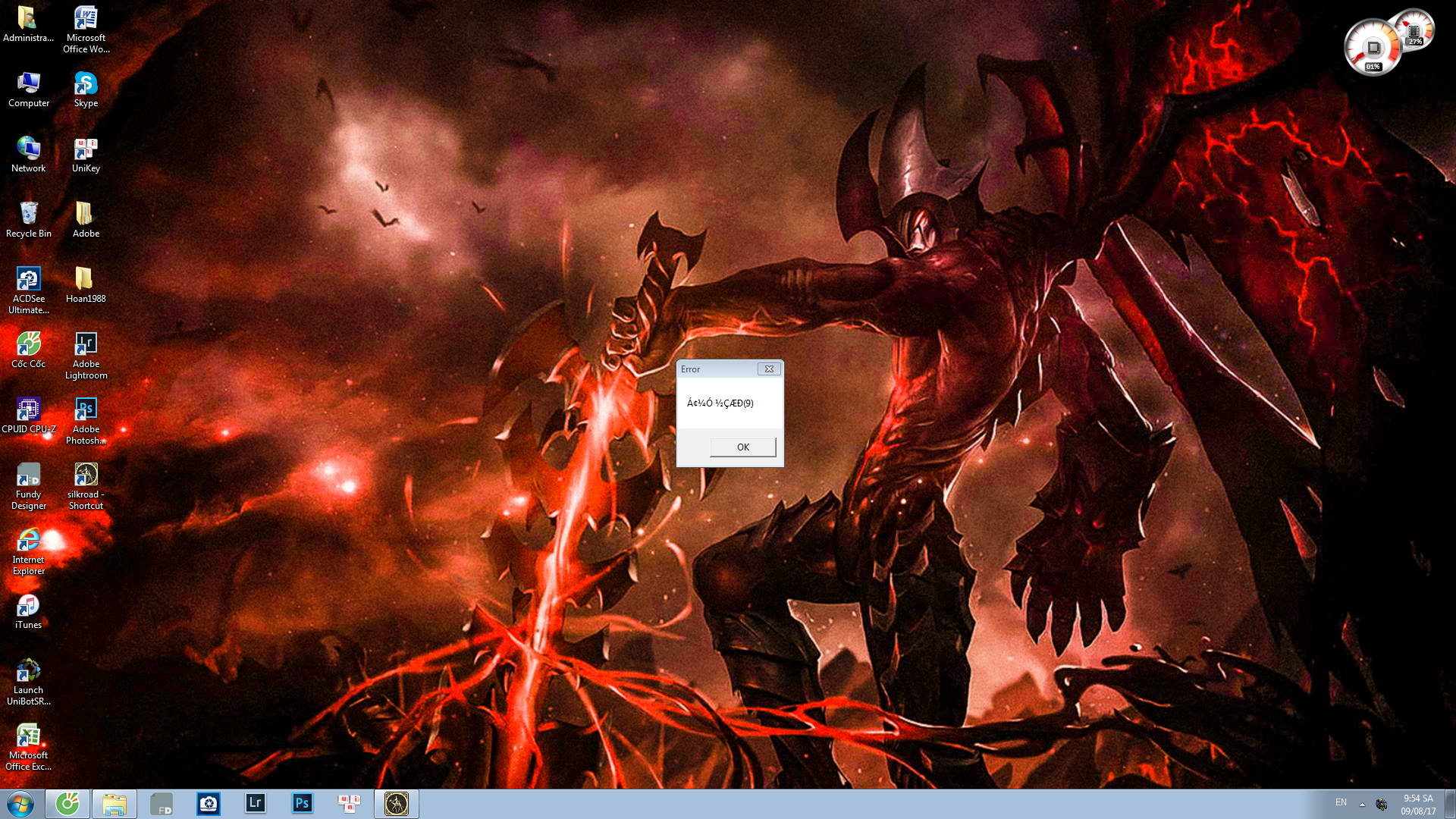This screenshot has height=819, width=1456.
Task: Click the RAM usage gauge showing 27%
Action: click(x=1414, y=30)
